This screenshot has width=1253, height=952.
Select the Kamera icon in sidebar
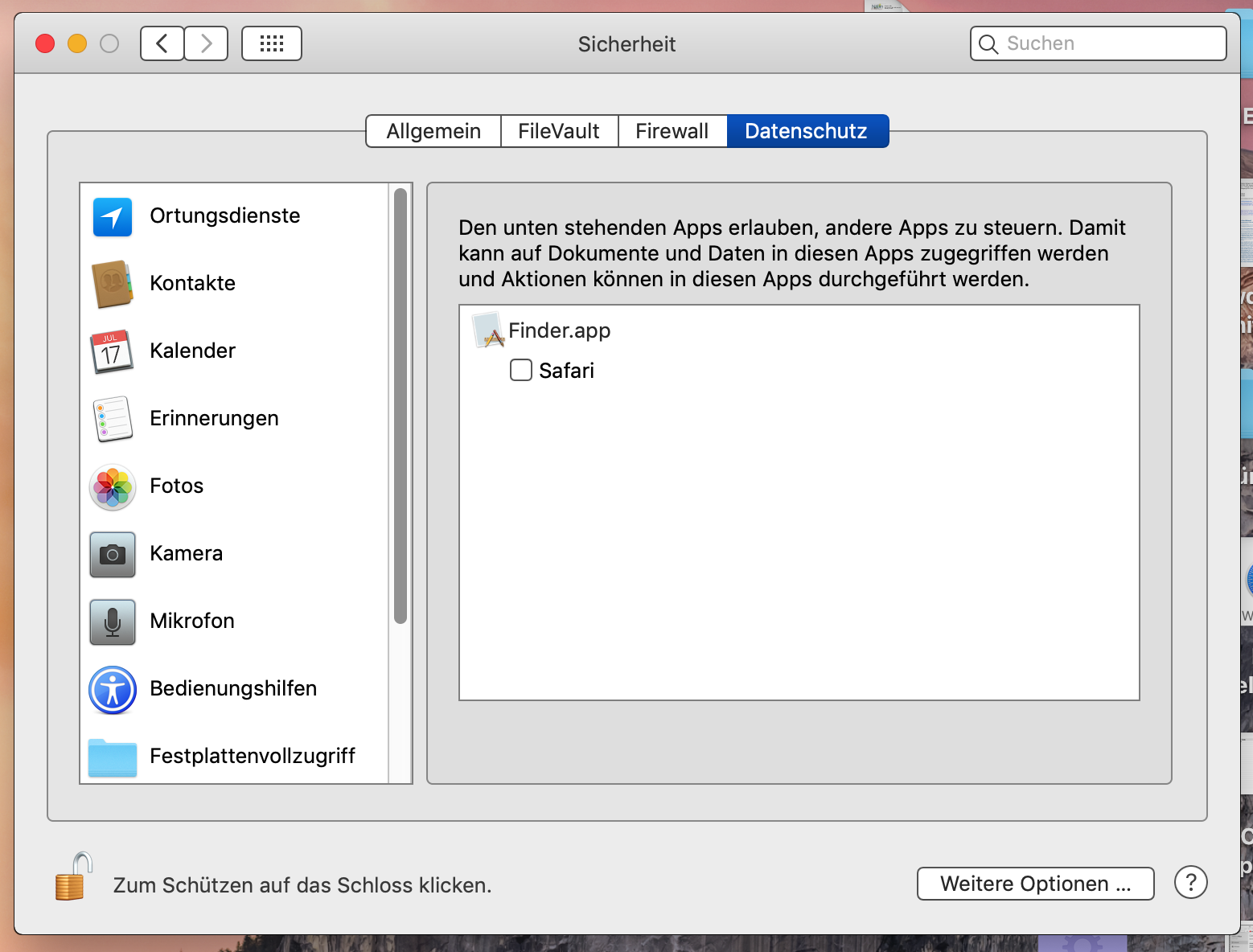click(113, 554)
